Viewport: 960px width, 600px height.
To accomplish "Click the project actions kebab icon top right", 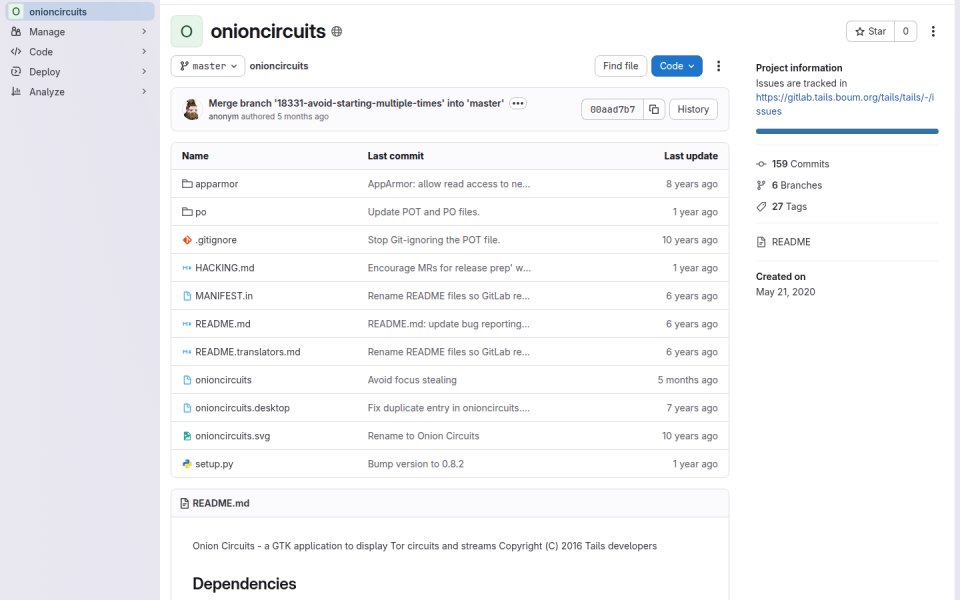I will click(933, 31).
